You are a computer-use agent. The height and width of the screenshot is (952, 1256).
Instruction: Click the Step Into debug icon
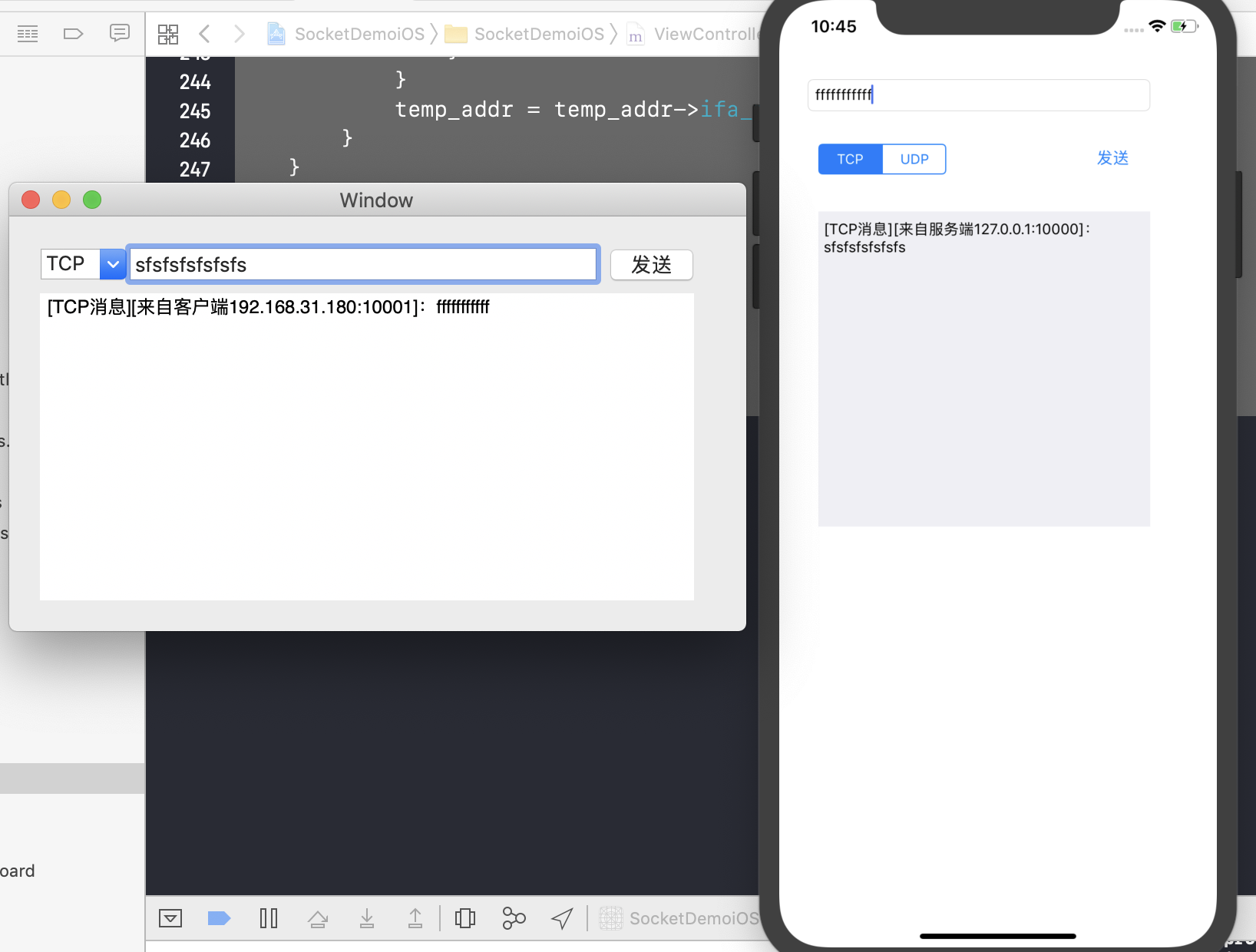(x=367, y=918)
